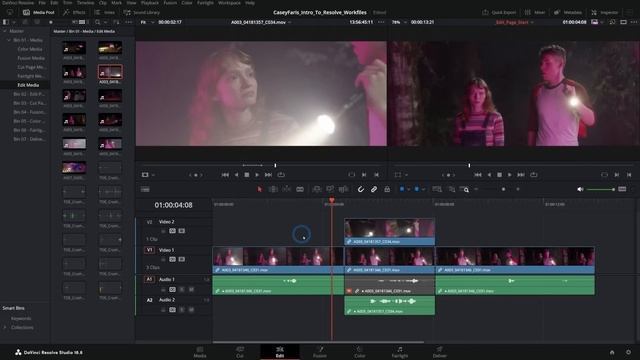Open the Sound Library panel
640x360 pixels.
pyautogui.click(x=142, y=12)
